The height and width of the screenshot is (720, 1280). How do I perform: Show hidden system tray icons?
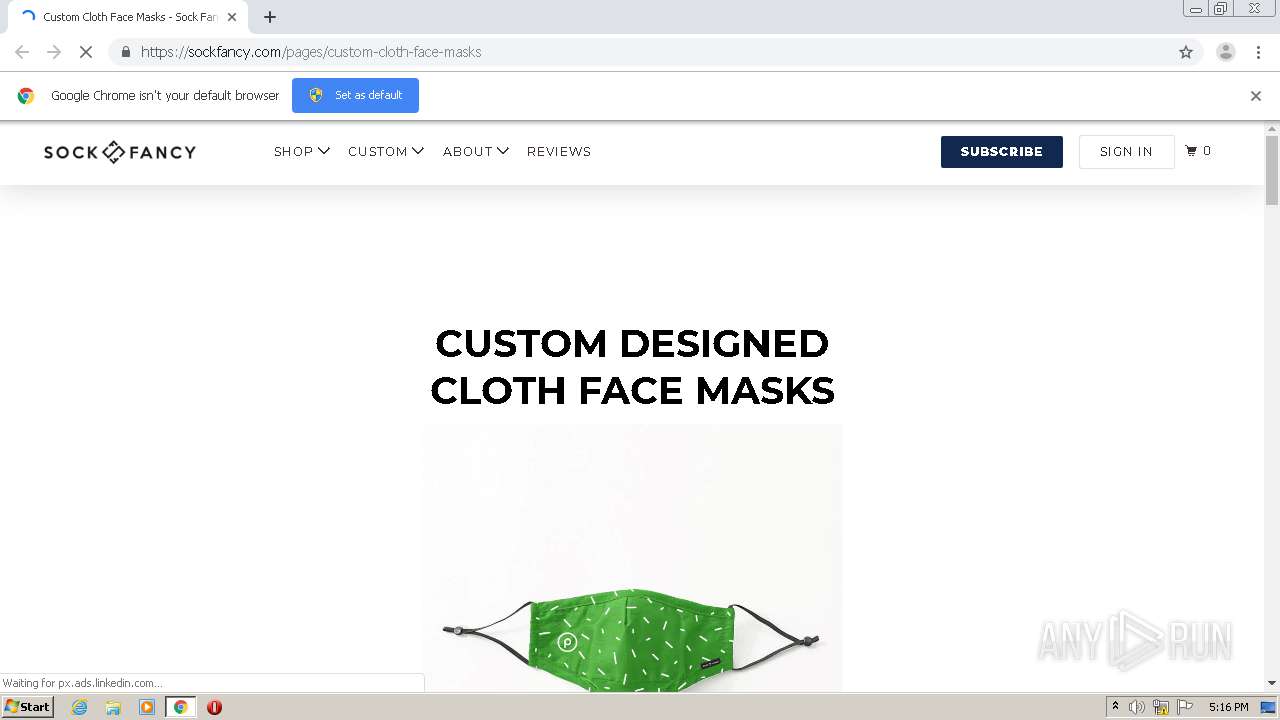click(x=1115, y=707)
